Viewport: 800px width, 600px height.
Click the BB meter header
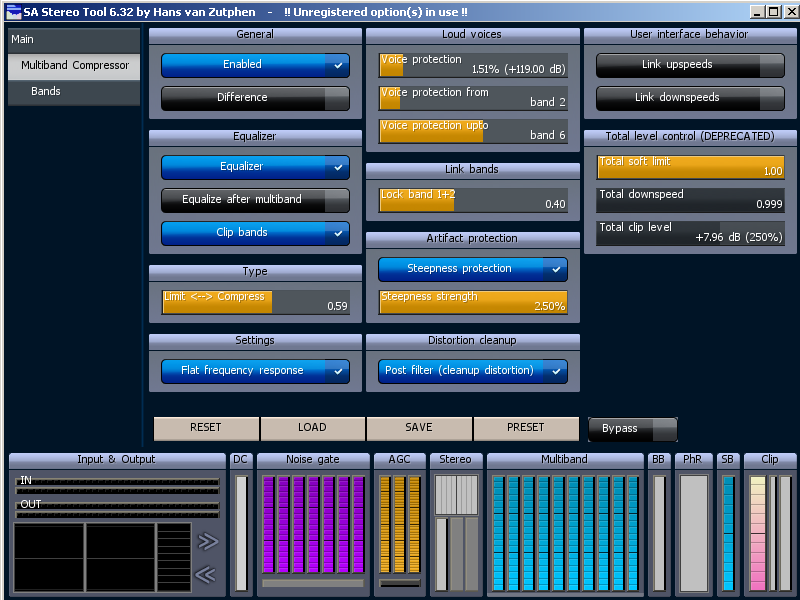pyautogui.click(x=659, y=460)
